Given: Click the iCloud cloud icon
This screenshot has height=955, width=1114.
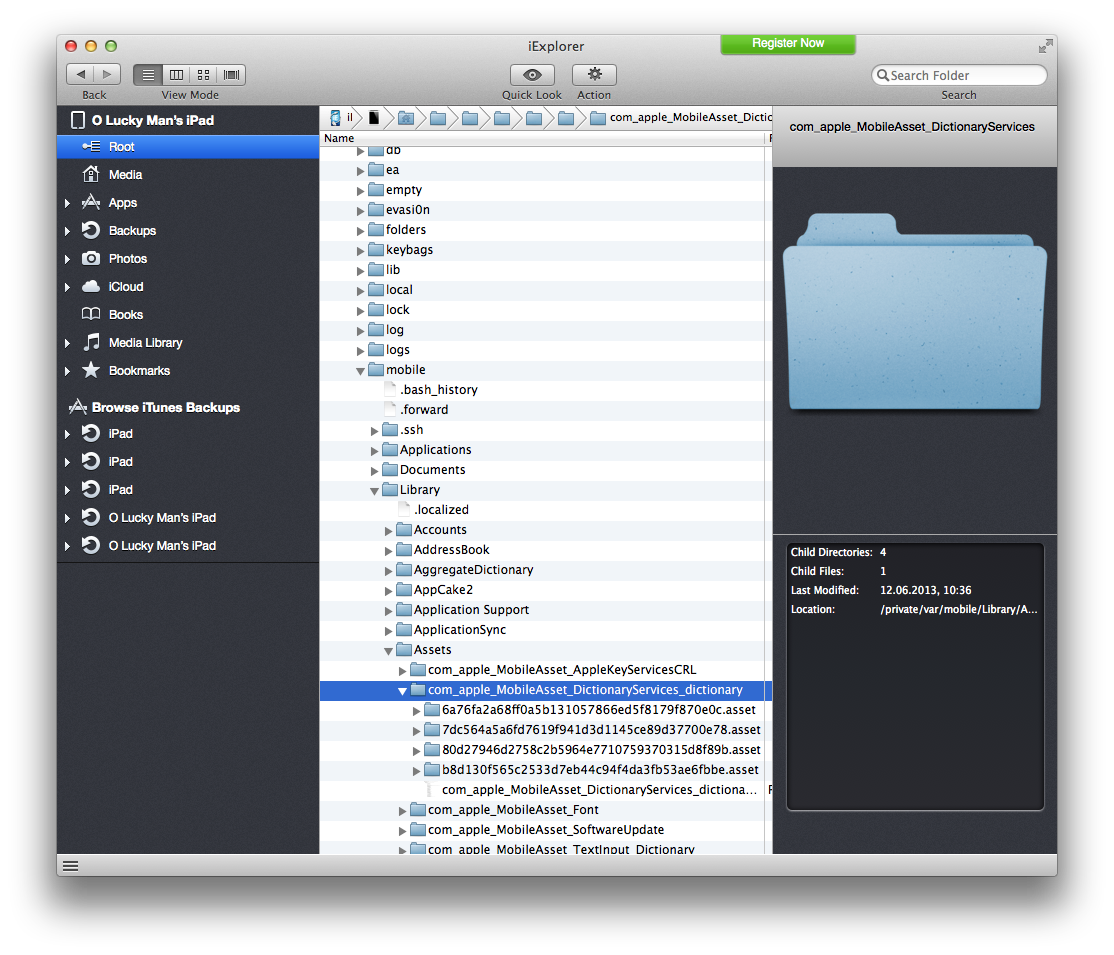Looking at the screenshot, I should coord(91,286).
